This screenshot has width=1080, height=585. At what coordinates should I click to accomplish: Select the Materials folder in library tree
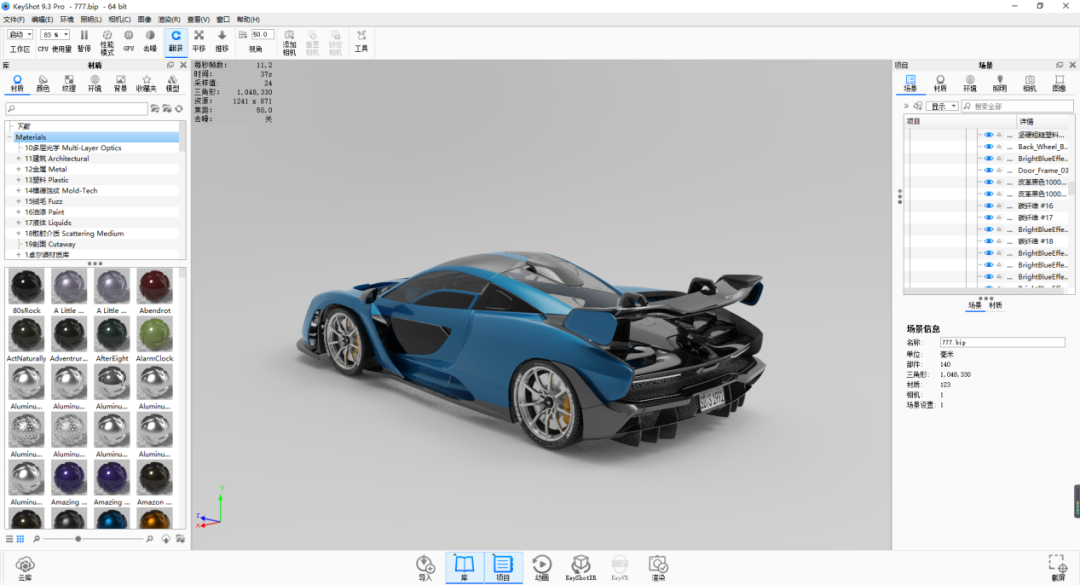96,137
